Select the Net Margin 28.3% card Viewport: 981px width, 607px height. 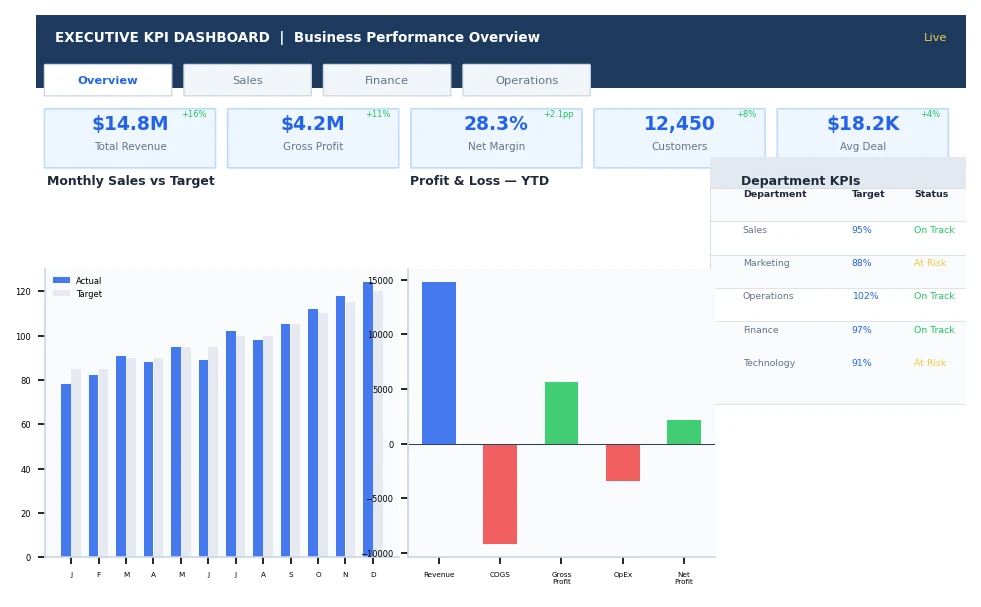pos(496,138)
